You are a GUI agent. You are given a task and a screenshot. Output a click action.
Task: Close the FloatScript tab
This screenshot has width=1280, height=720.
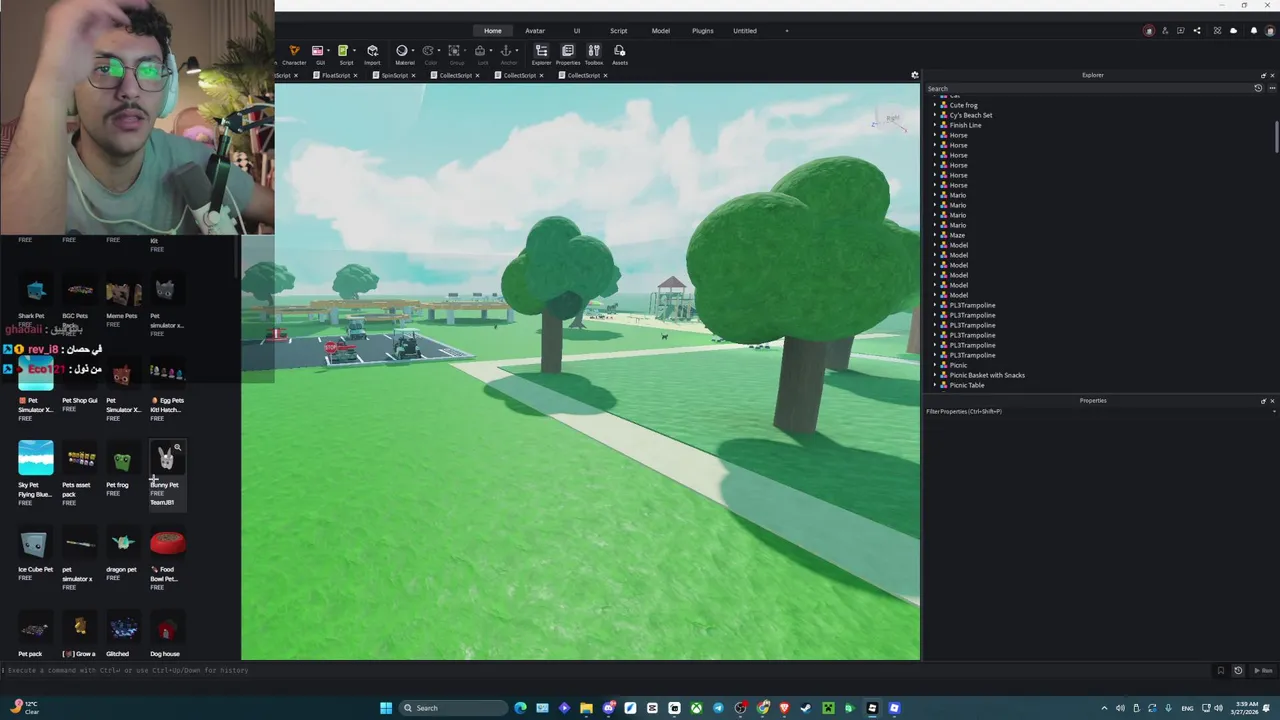click(x=355, y=75)
